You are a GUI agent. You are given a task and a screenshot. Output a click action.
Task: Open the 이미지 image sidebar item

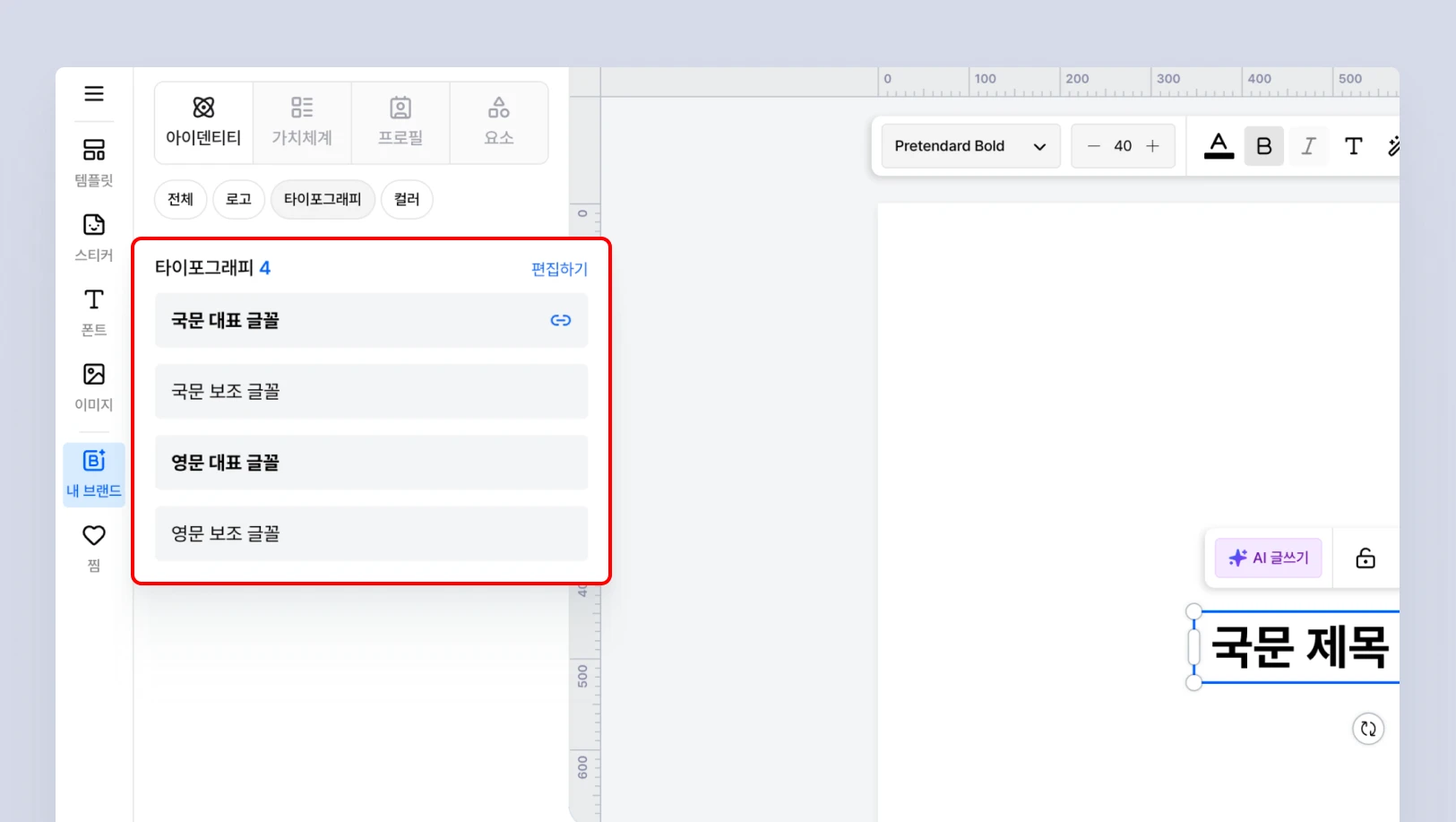pyautogui.click(x=94, y=386)
